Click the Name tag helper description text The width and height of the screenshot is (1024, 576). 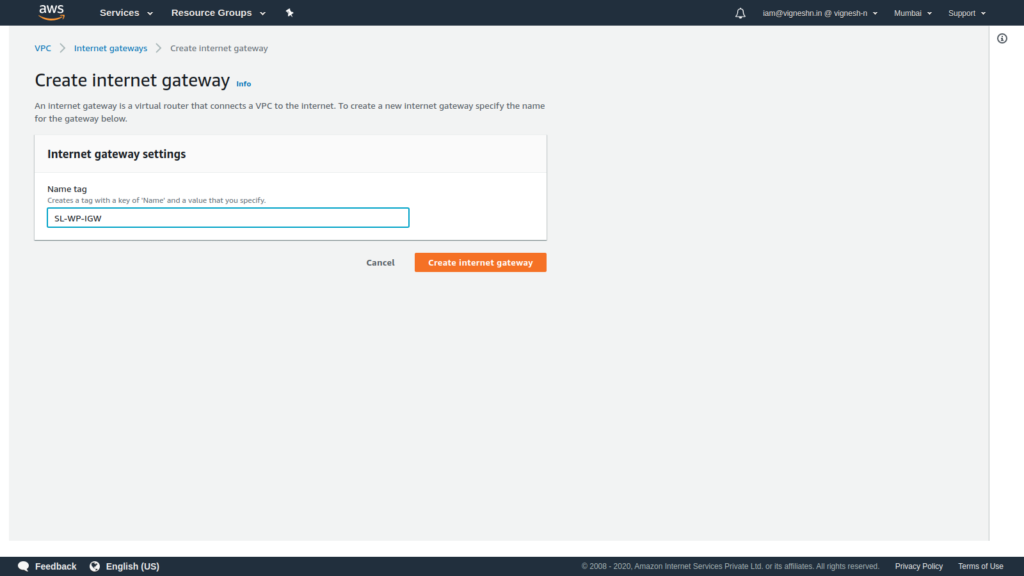tap(156, 200)
